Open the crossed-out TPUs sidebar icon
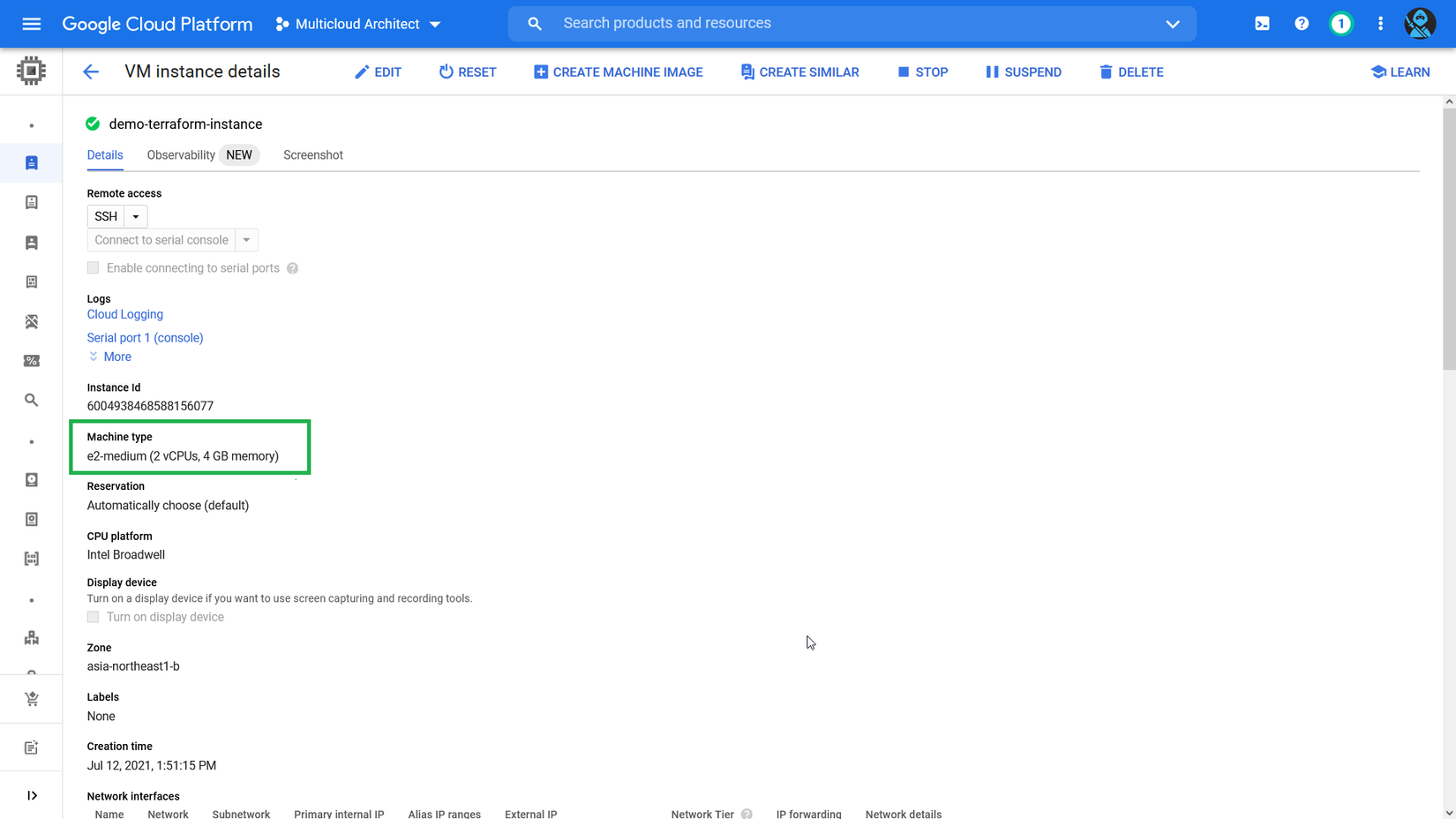 click(32, 321)
